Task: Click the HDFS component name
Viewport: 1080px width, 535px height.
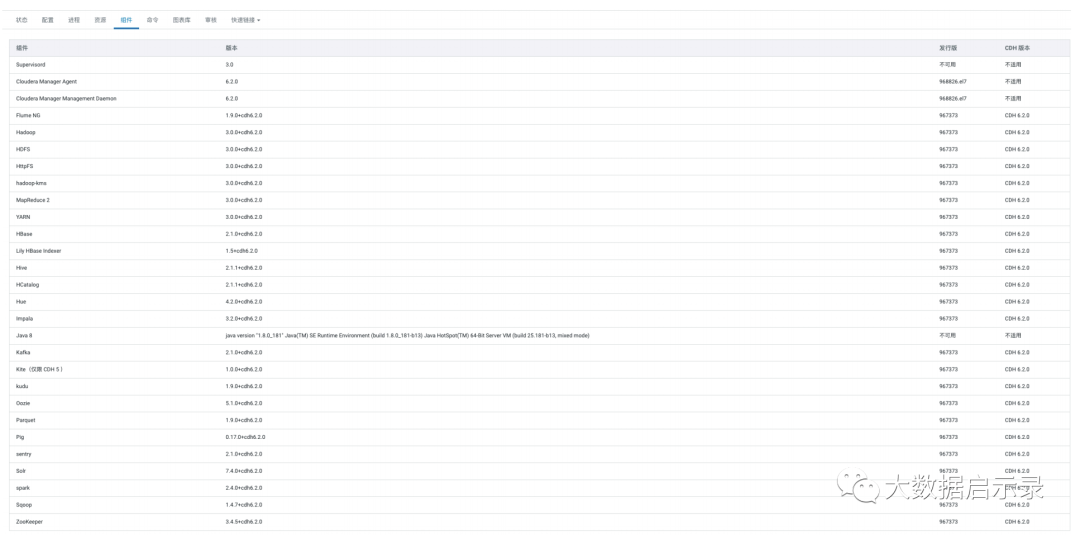Action: (x=23, y=149)
